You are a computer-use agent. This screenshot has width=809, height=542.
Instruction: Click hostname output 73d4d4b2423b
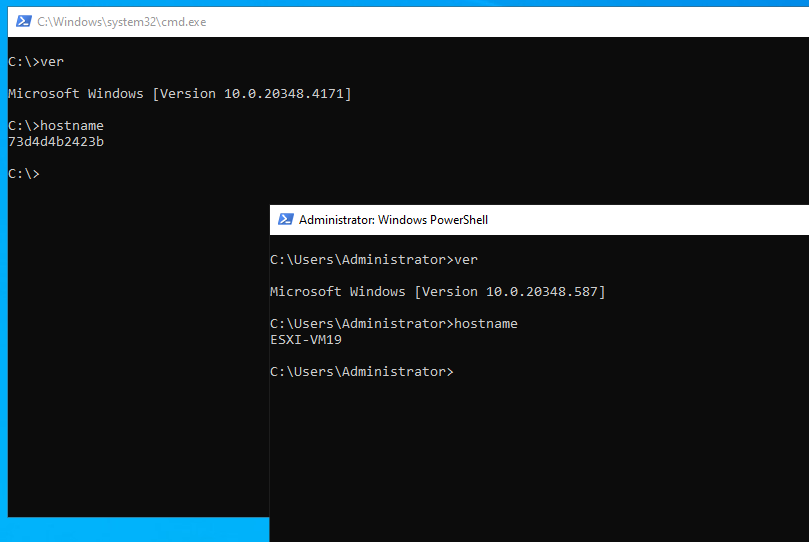56,142
